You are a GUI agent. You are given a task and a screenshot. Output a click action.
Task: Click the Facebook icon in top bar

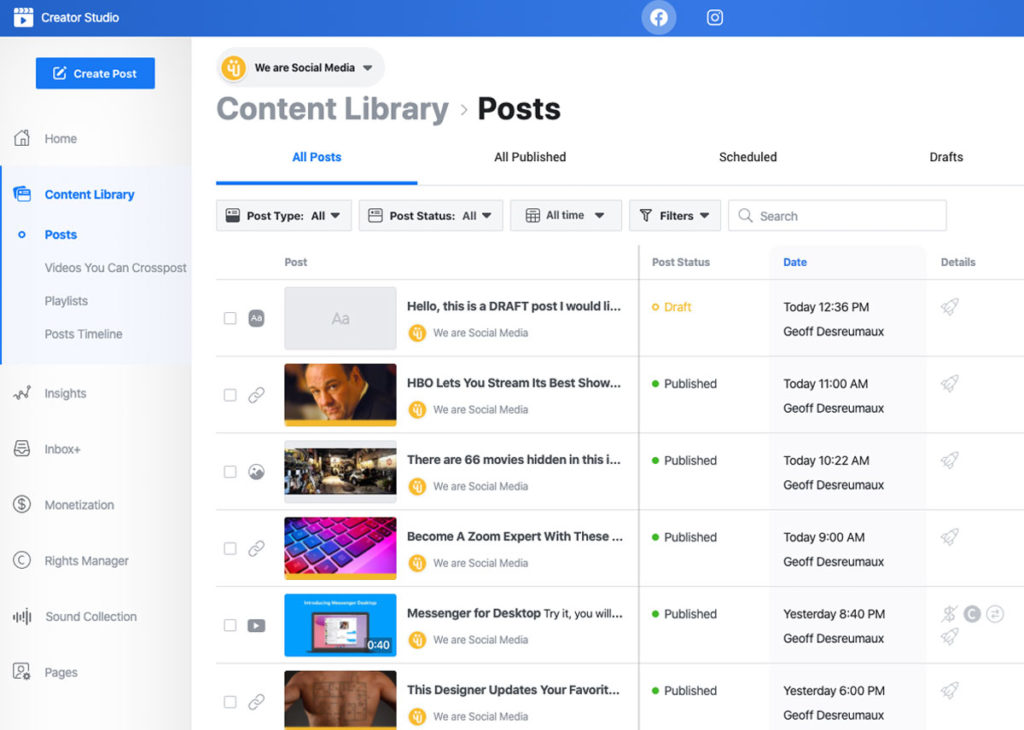(x=659, y=17)
